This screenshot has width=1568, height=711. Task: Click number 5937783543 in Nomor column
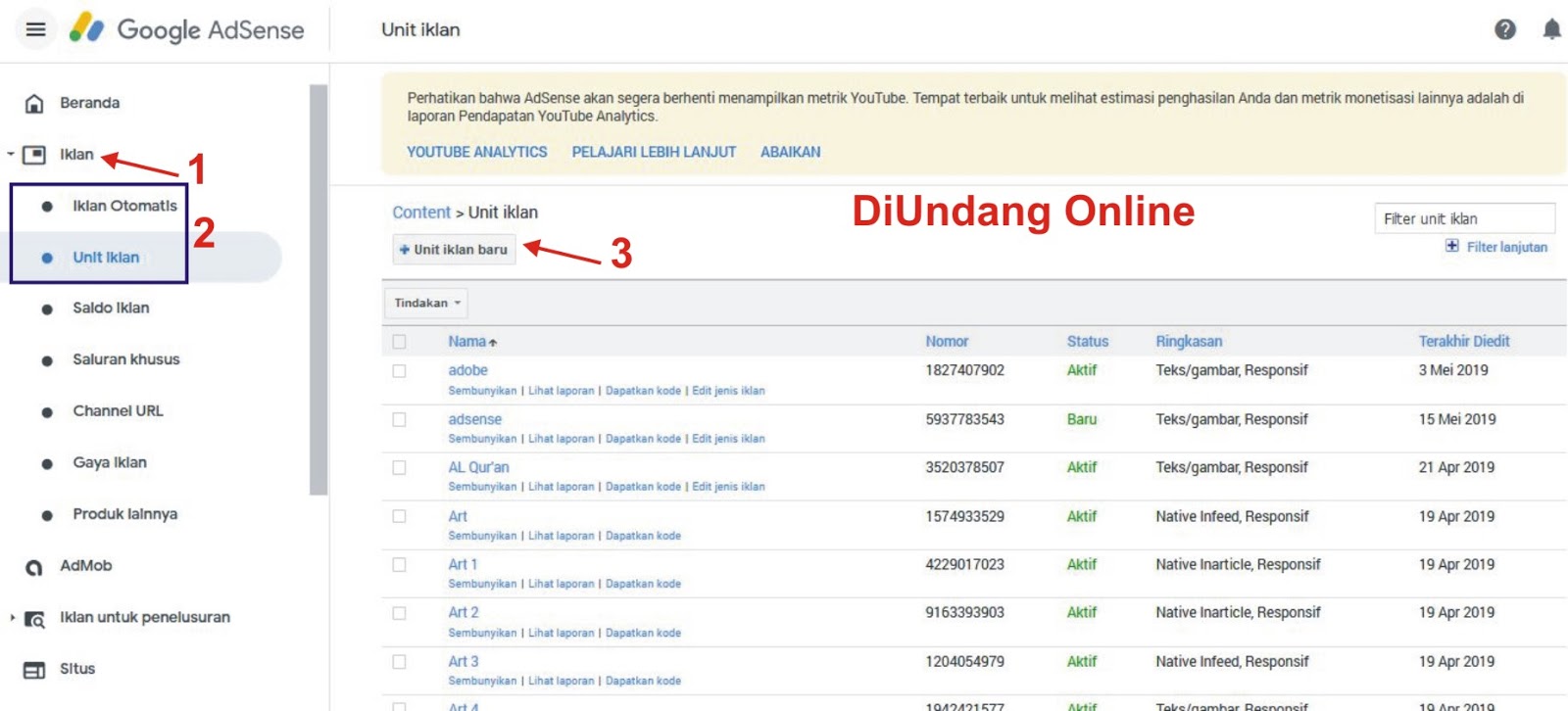point(965,419)
